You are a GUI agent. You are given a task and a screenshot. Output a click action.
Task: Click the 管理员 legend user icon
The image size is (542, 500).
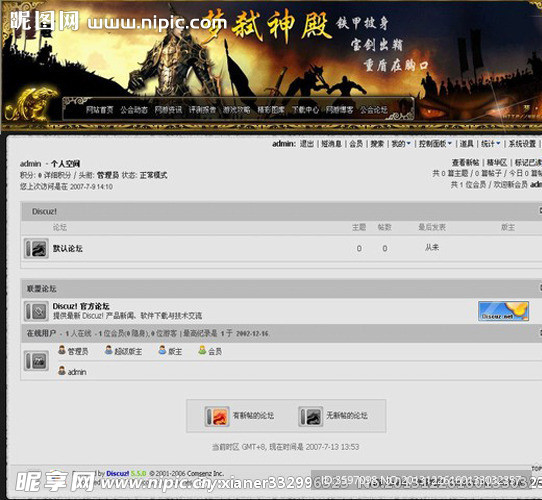(62, 350)
